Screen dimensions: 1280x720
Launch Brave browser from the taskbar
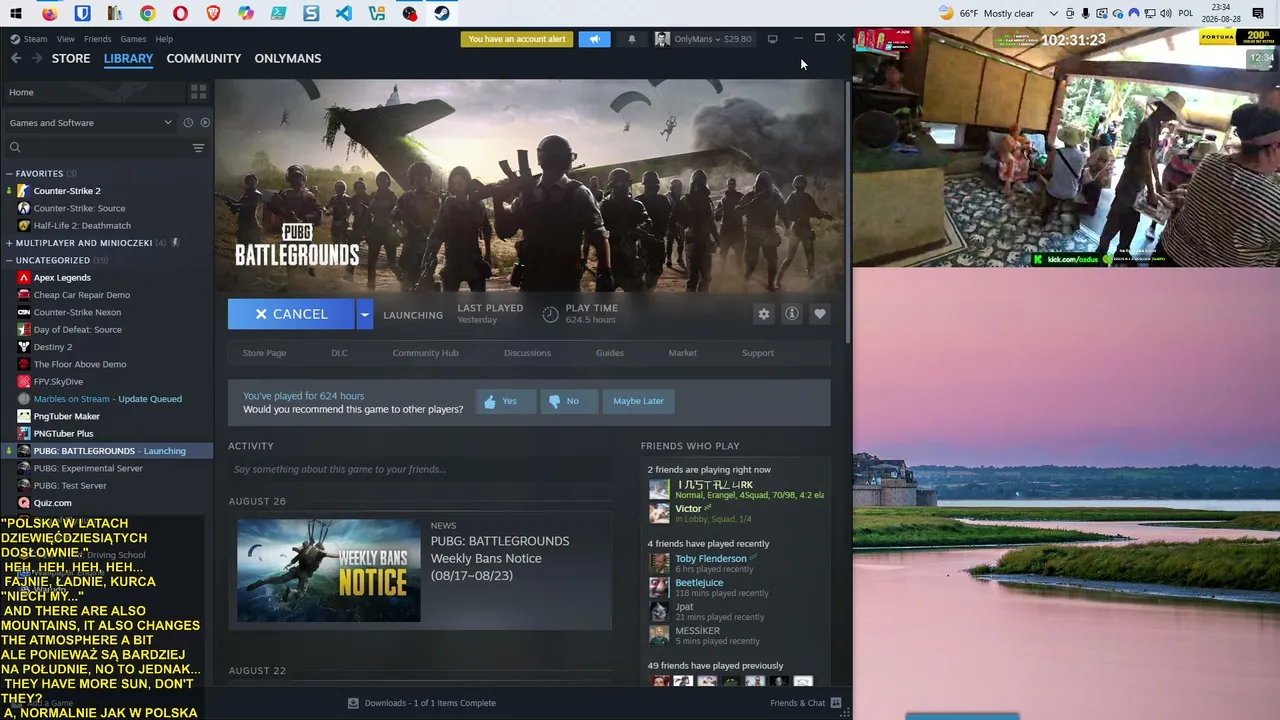pyautogui.click(x=213, y=13)
